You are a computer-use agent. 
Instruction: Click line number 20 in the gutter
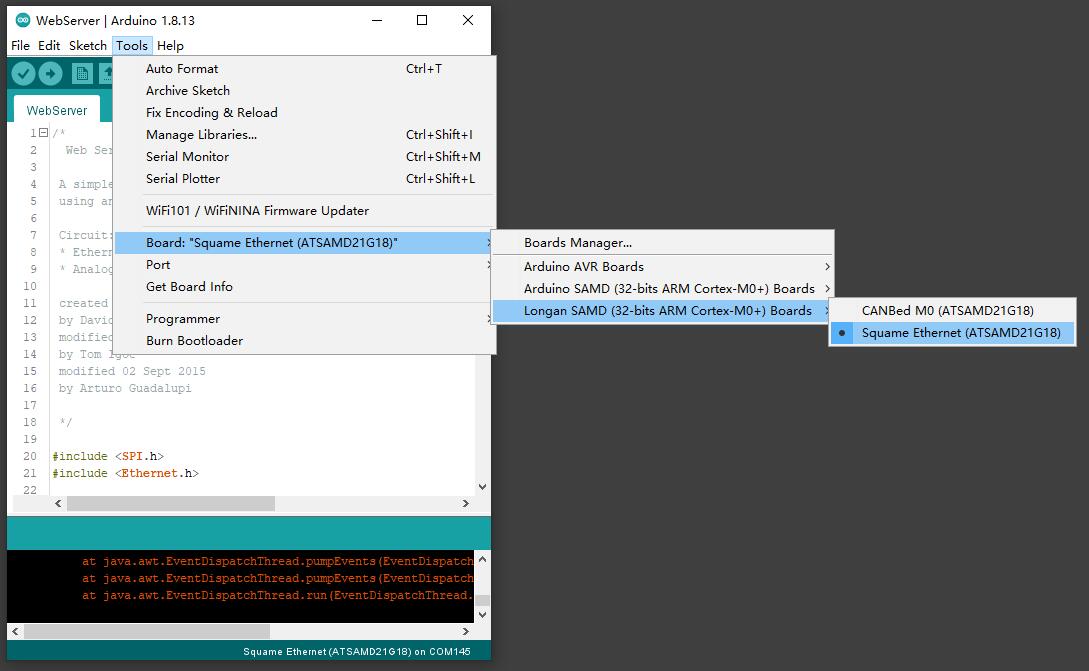(x=30, y=456)
